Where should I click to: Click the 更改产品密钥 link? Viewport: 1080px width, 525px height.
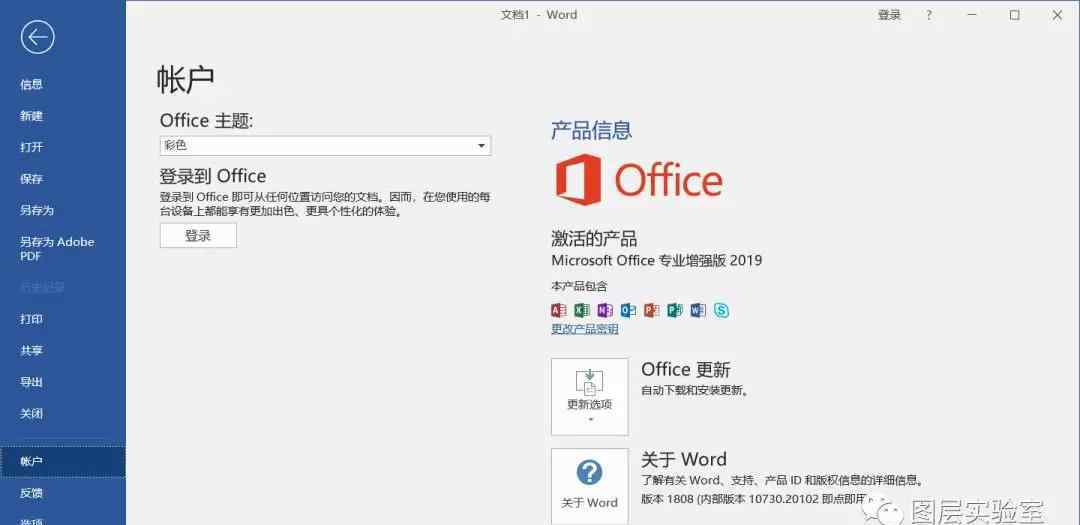[x=584, y=329]
